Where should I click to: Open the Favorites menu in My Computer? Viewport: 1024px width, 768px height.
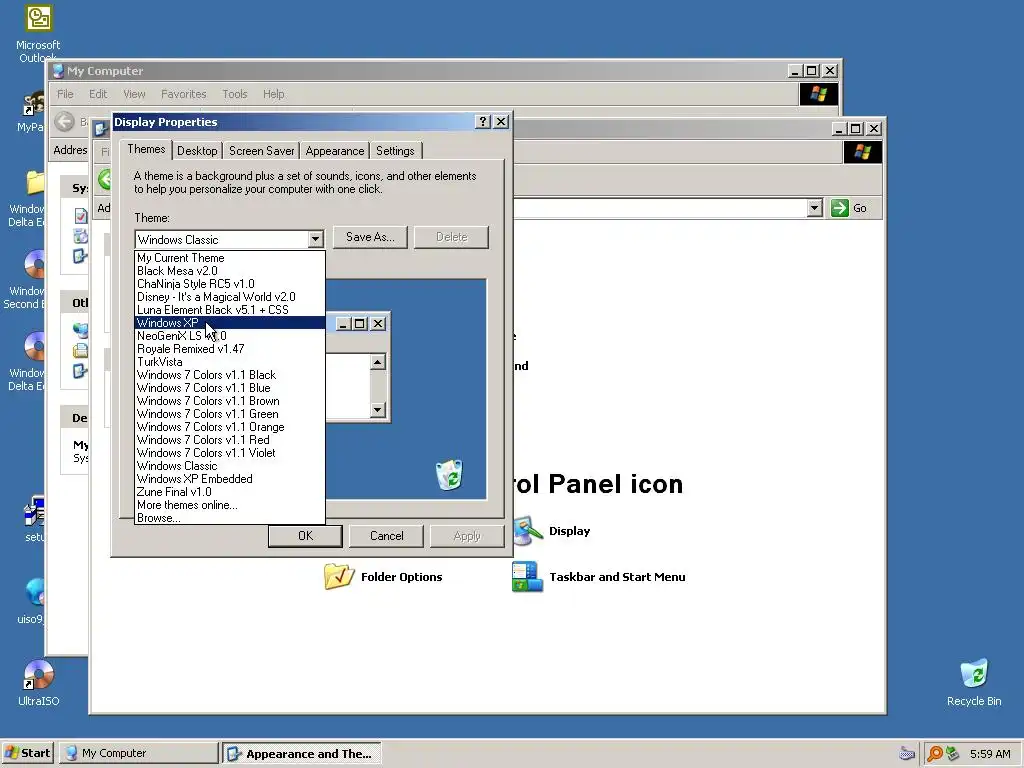184,94
